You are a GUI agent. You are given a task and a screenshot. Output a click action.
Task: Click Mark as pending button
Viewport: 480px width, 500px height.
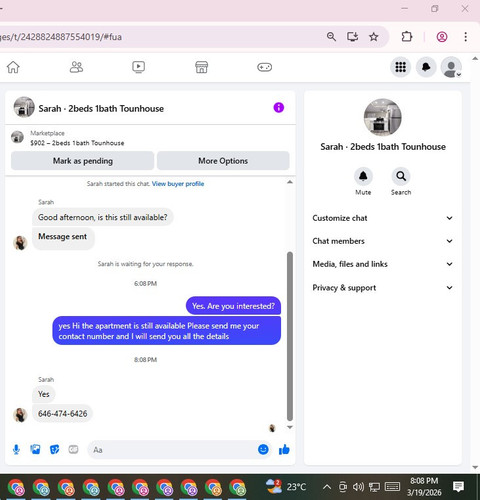tap(83, 161)
